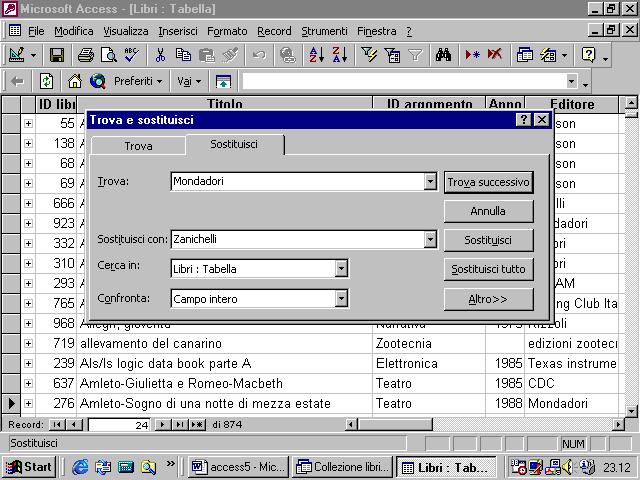The height and width of the screenshot is (480, 640).
Task: Click Filter by Form icon
Action: (392, 55)
